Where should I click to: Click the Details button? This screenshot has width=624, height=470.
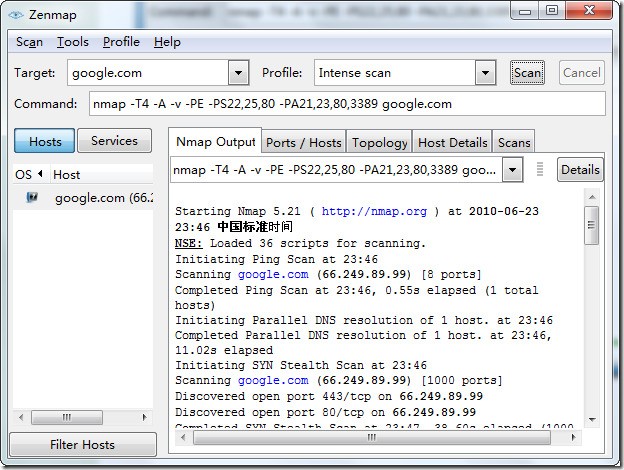580,170
